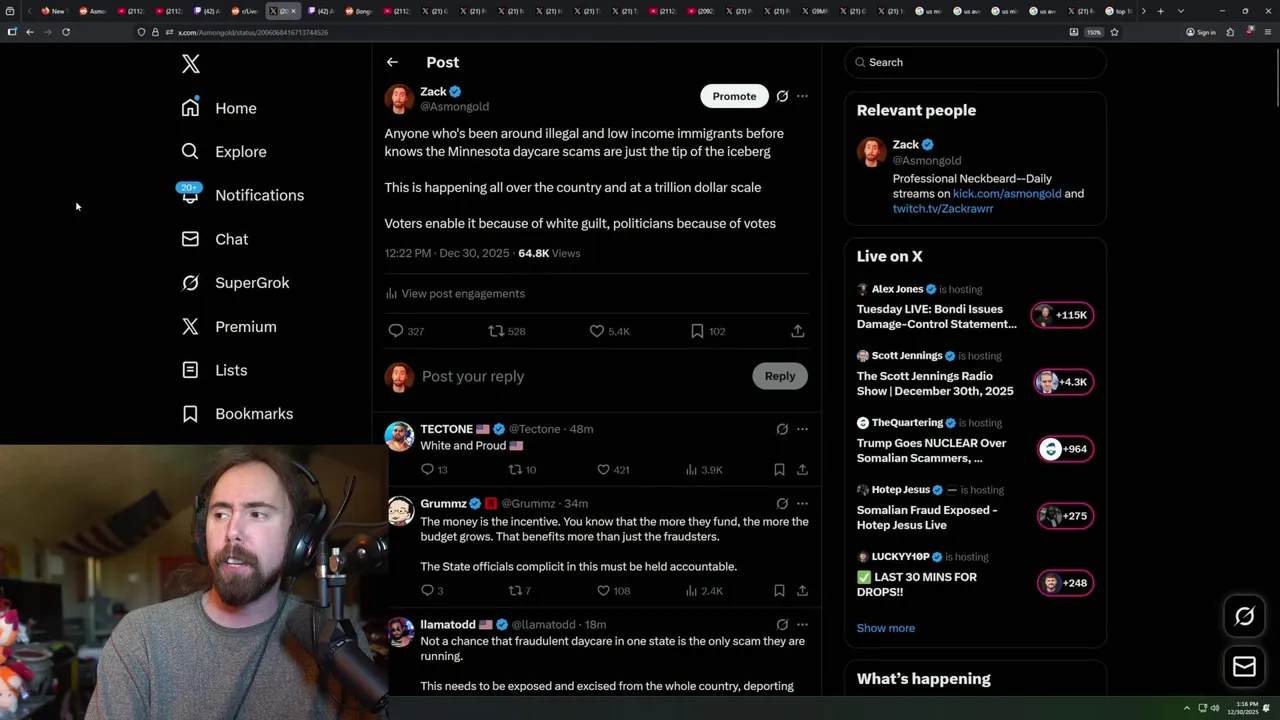The width and height of the screenshot is (1280, 720).
Task: Open floating messages button
Action: tap(1245, 667)
